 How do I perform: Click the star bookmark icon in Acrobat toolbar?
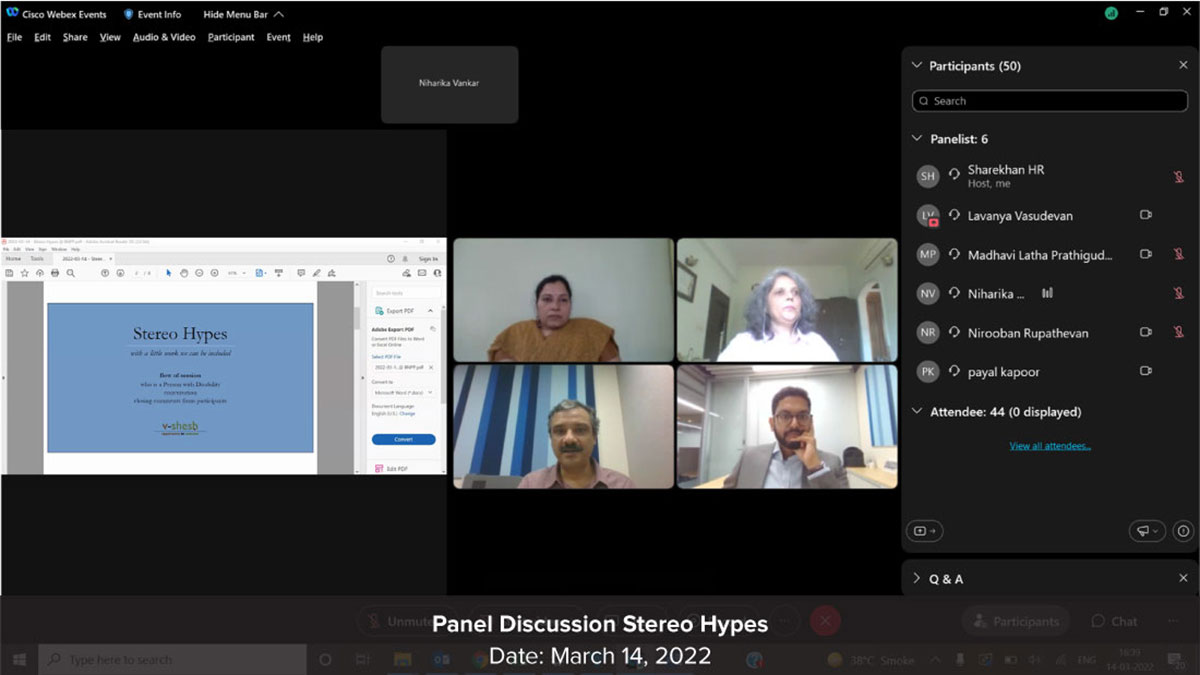[25, 273]
